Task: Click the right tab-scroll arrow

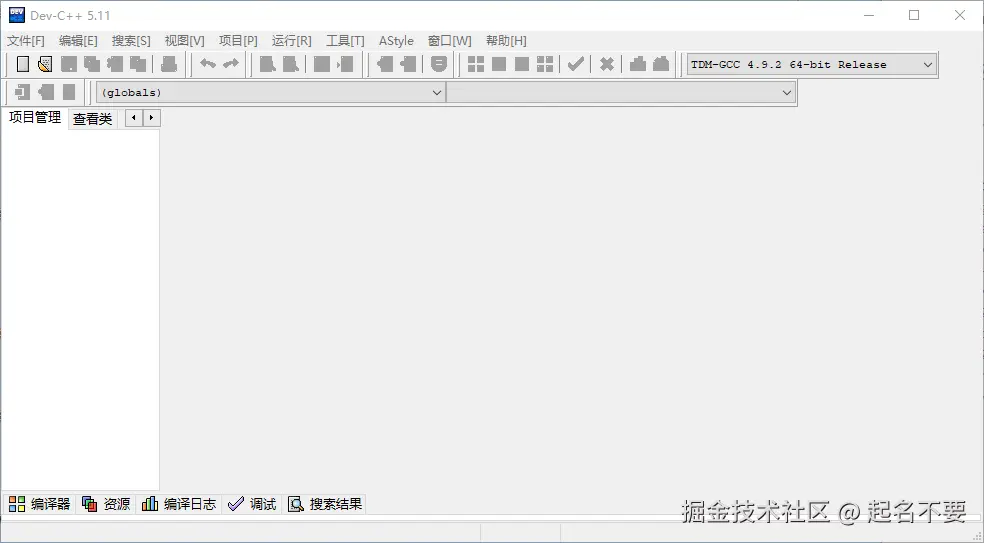Action: [x=151, y=117]
